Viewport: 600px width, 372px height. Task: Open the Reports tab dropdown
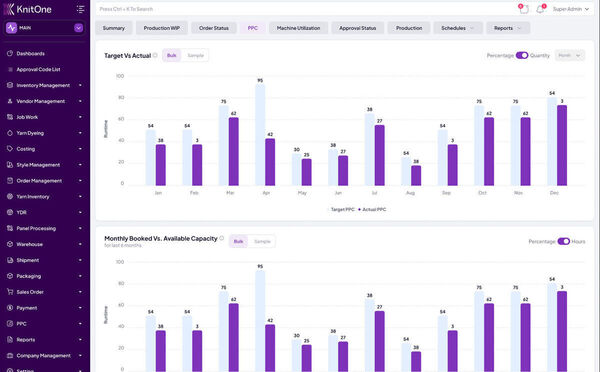point(508,28)
